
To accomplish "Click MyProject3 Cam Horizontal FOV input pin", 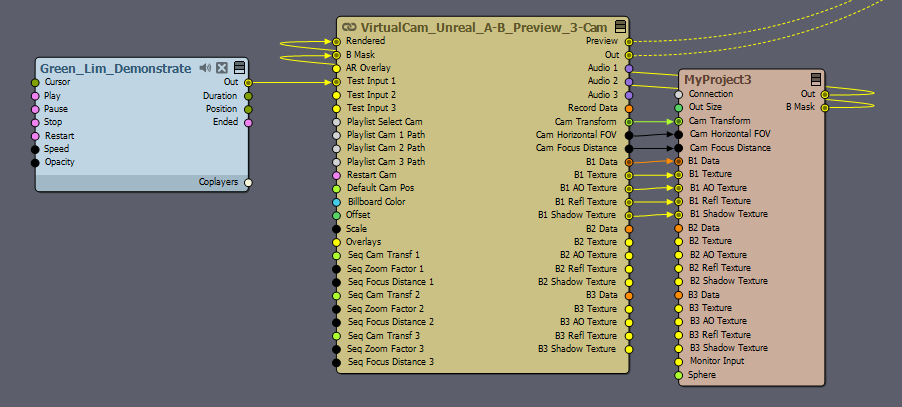I will [679, 135].
